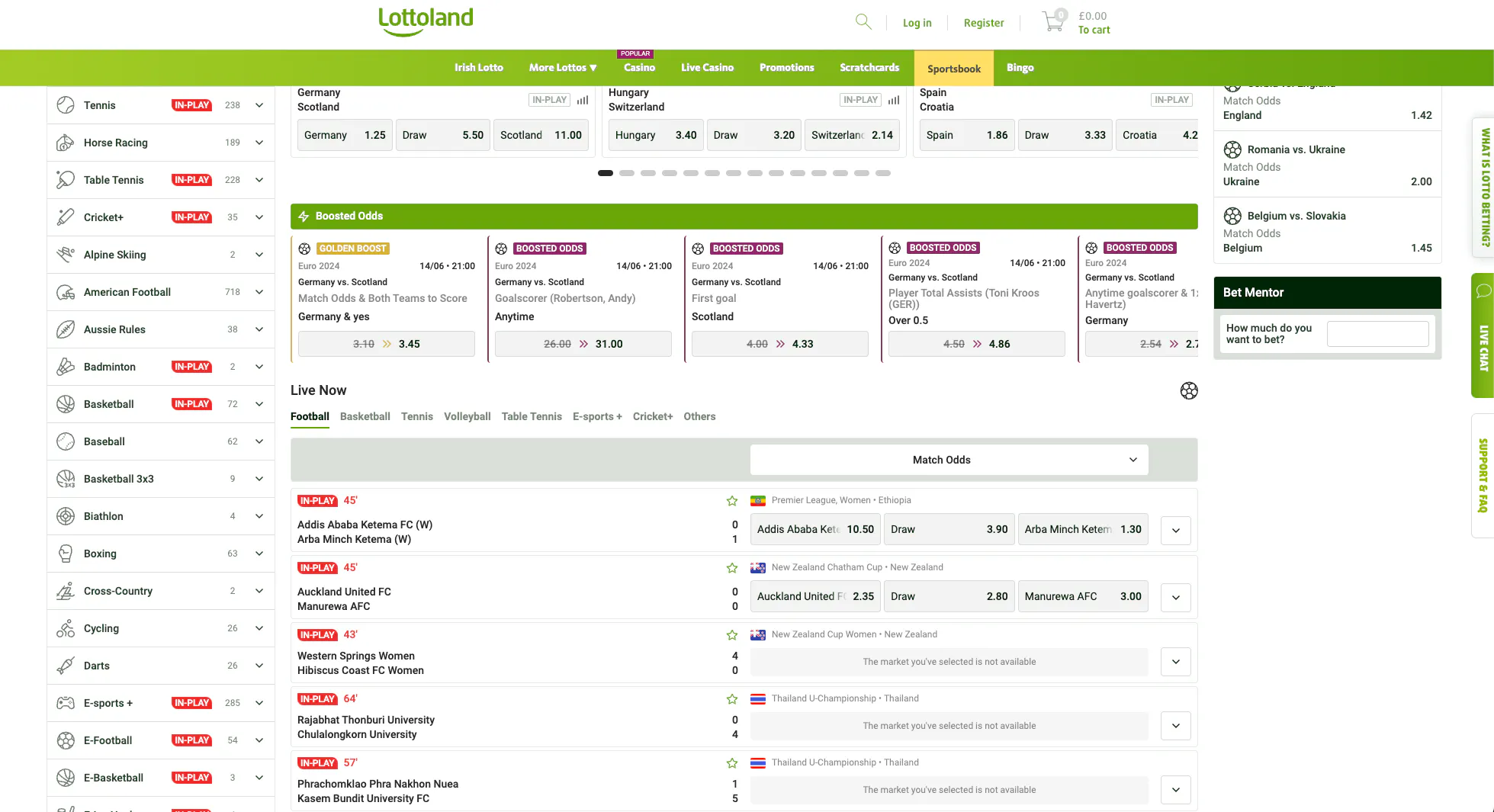The height and width of the screenshot is (812, 1494).
Task: Click the Boxing glove icon
Action: [66, 554]
